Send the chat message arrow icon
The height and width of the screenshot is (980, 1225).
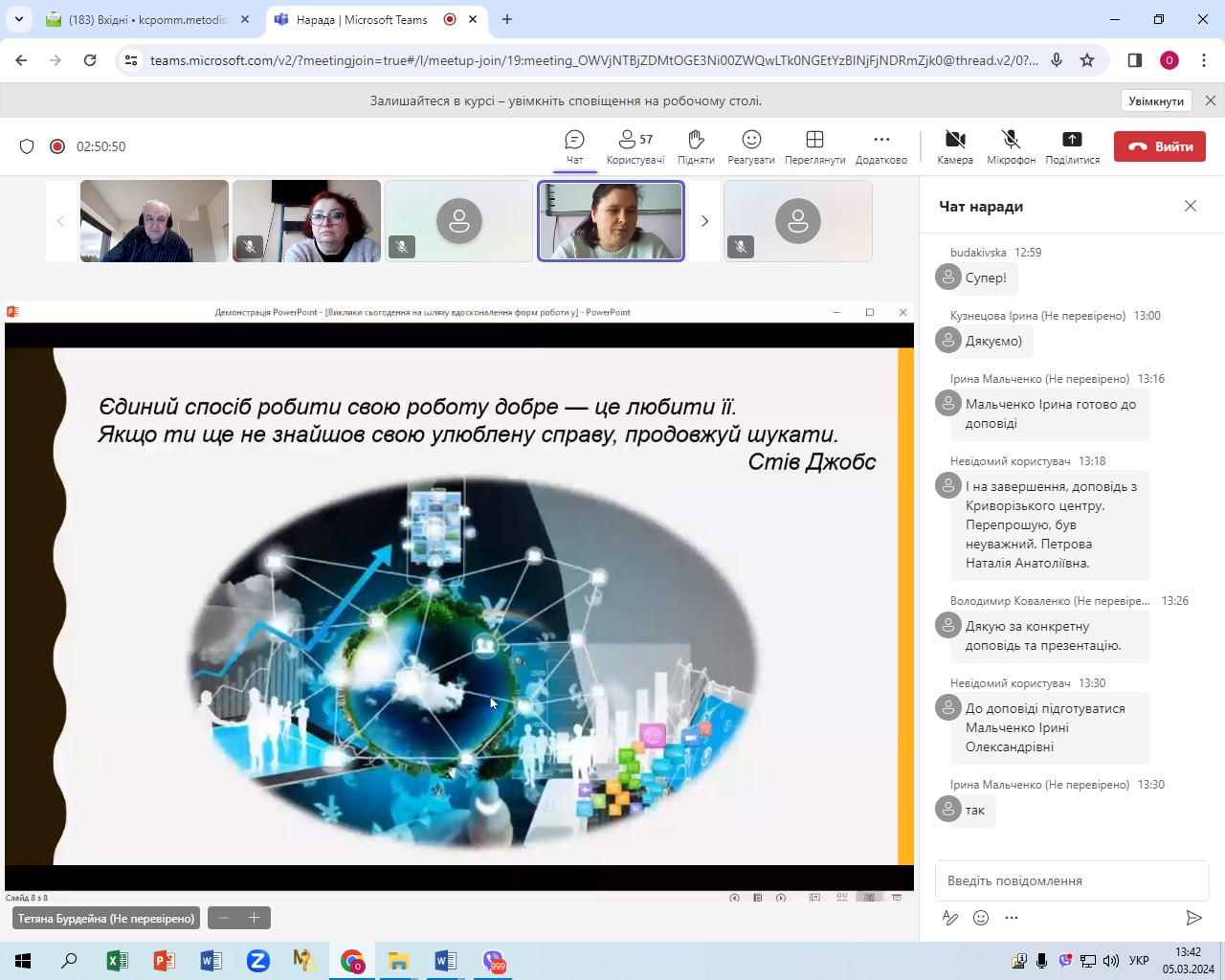[1193, 918]
